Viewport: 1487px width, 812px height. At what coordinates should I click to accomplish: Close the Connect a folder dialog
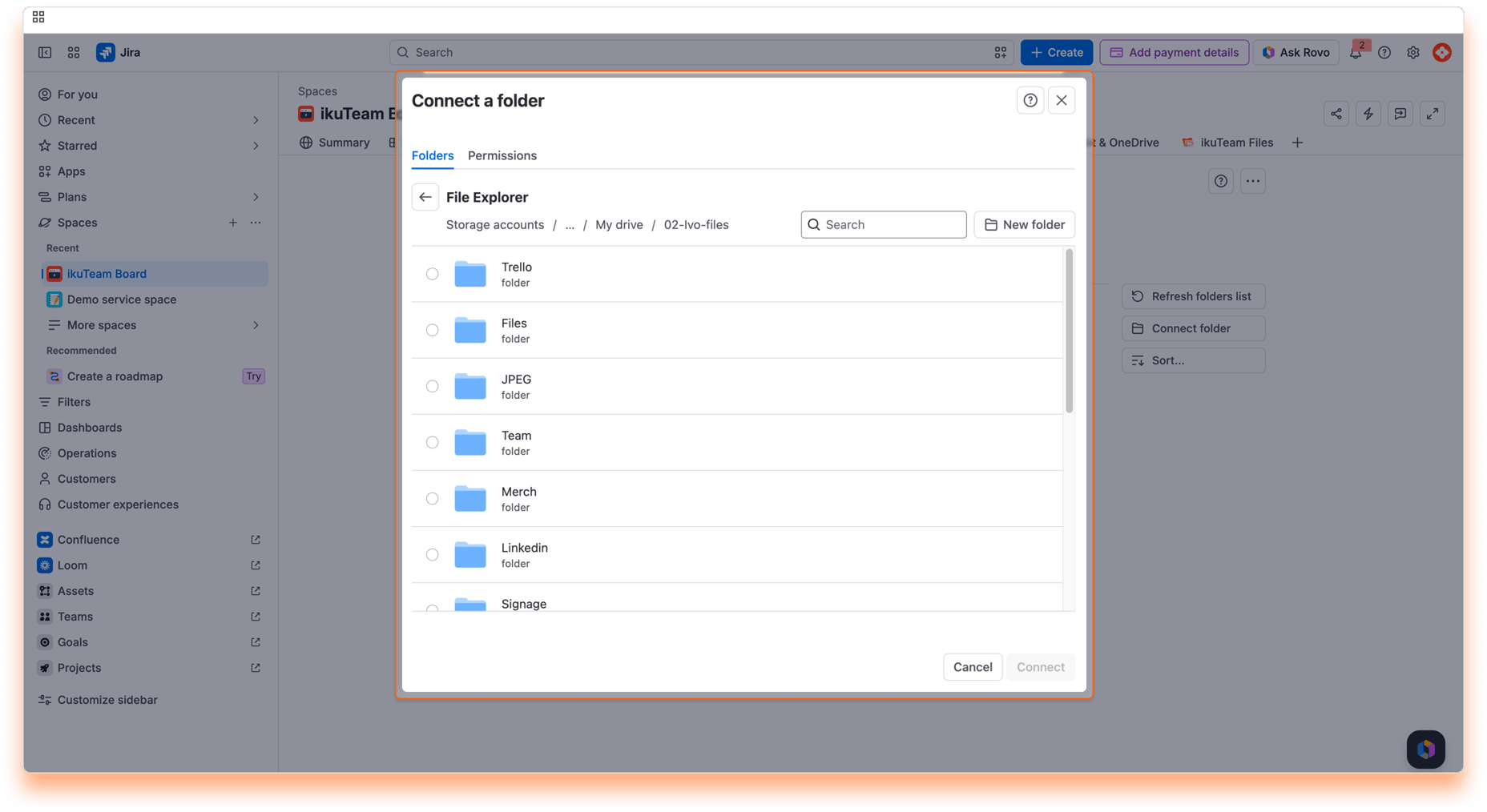click(x=1062, y=100)
